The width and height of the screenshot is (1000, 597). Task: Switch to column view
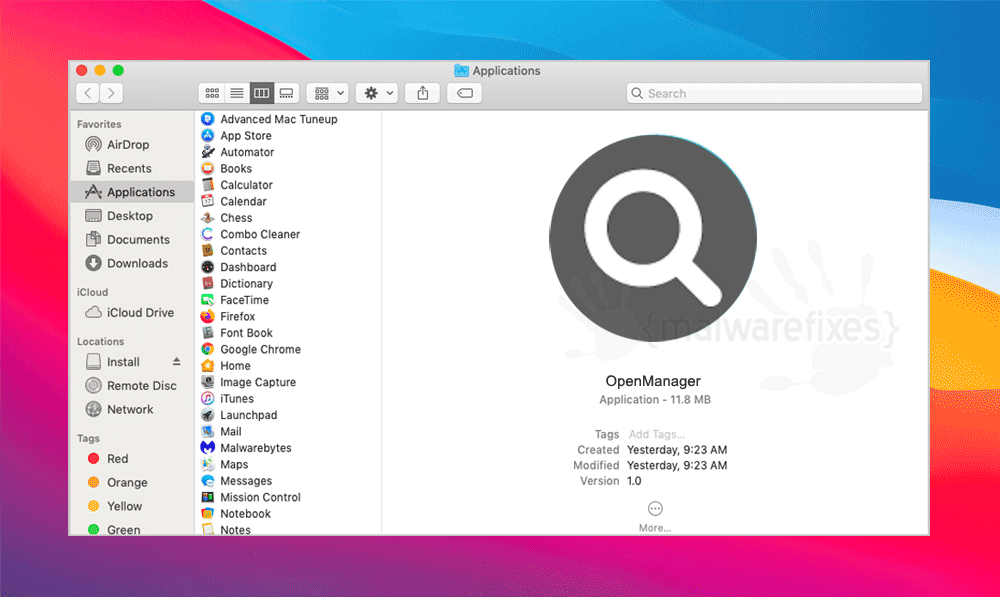point(261,93)
